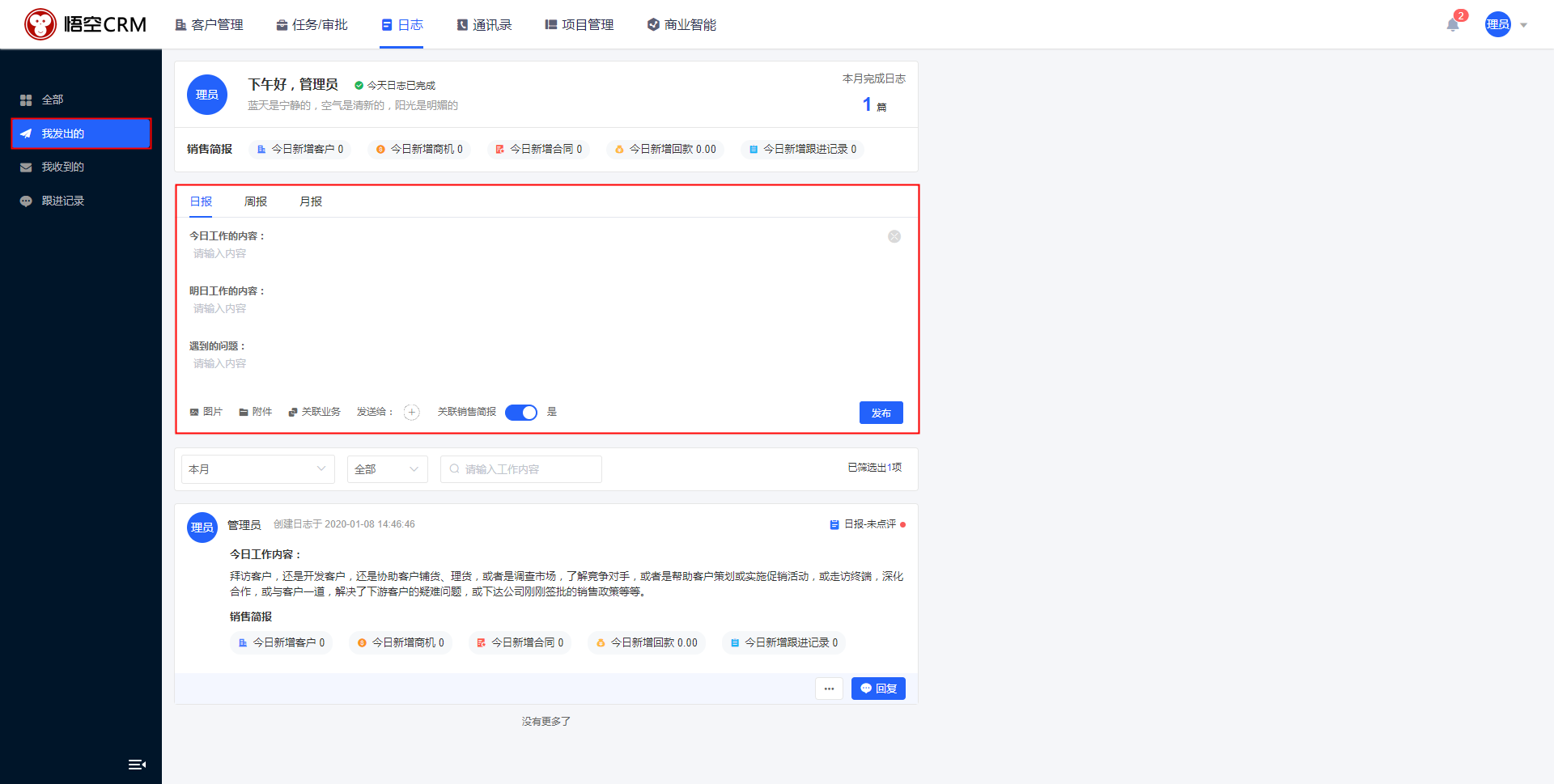Open the 理员 user avatar in the header
1554x784 pixels.
click(x=1497, y=24)
